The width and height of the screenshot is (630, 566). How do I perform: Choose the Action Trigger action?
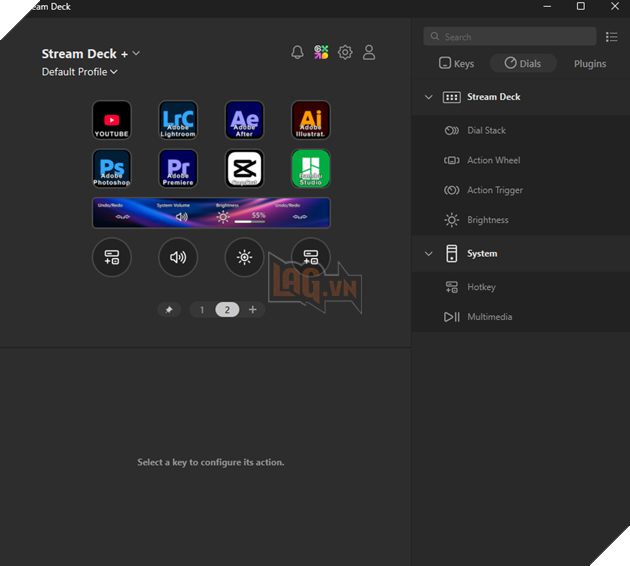(521, 190)
